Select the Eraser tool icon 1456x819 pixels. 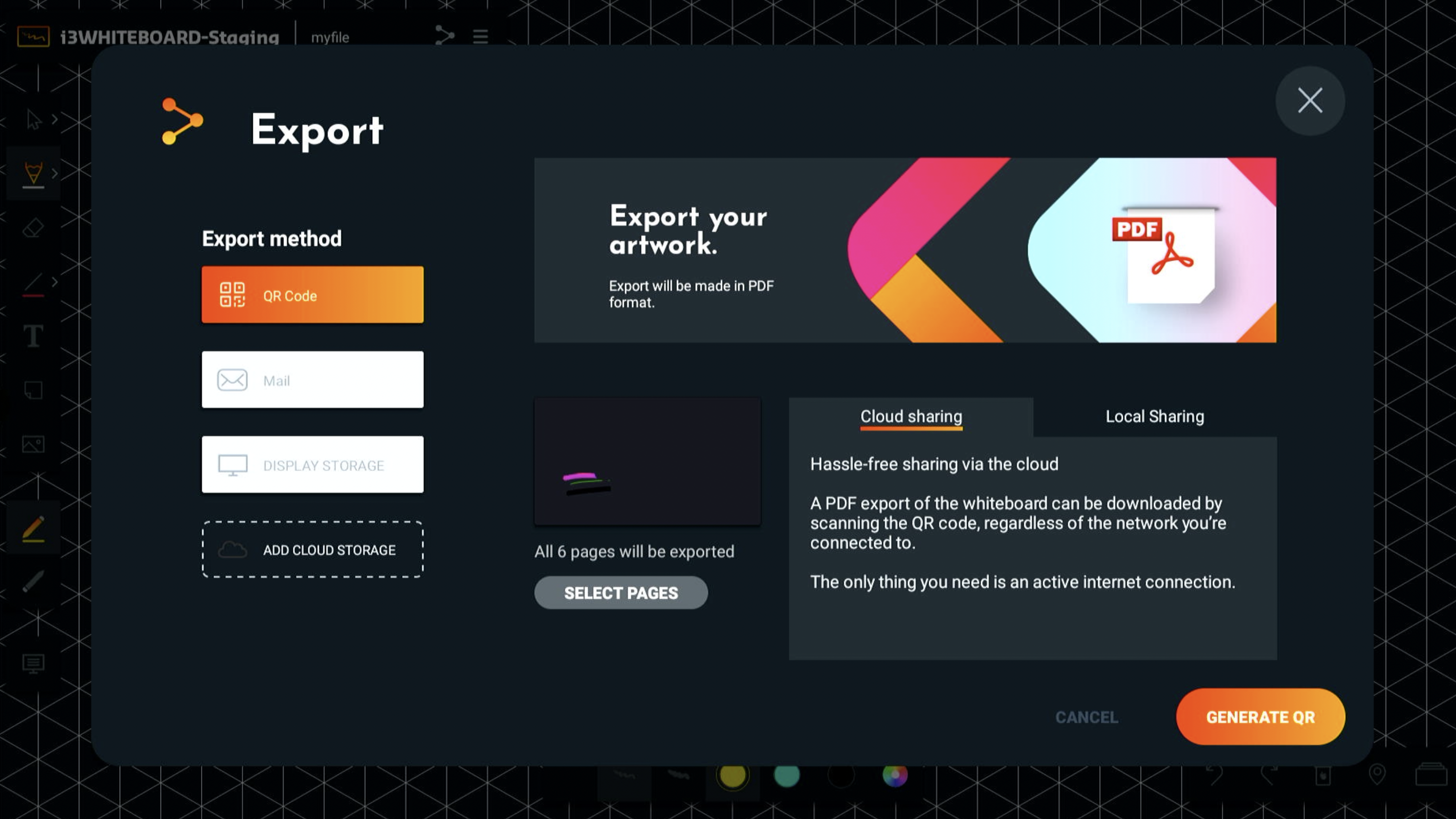click(33, 228)
